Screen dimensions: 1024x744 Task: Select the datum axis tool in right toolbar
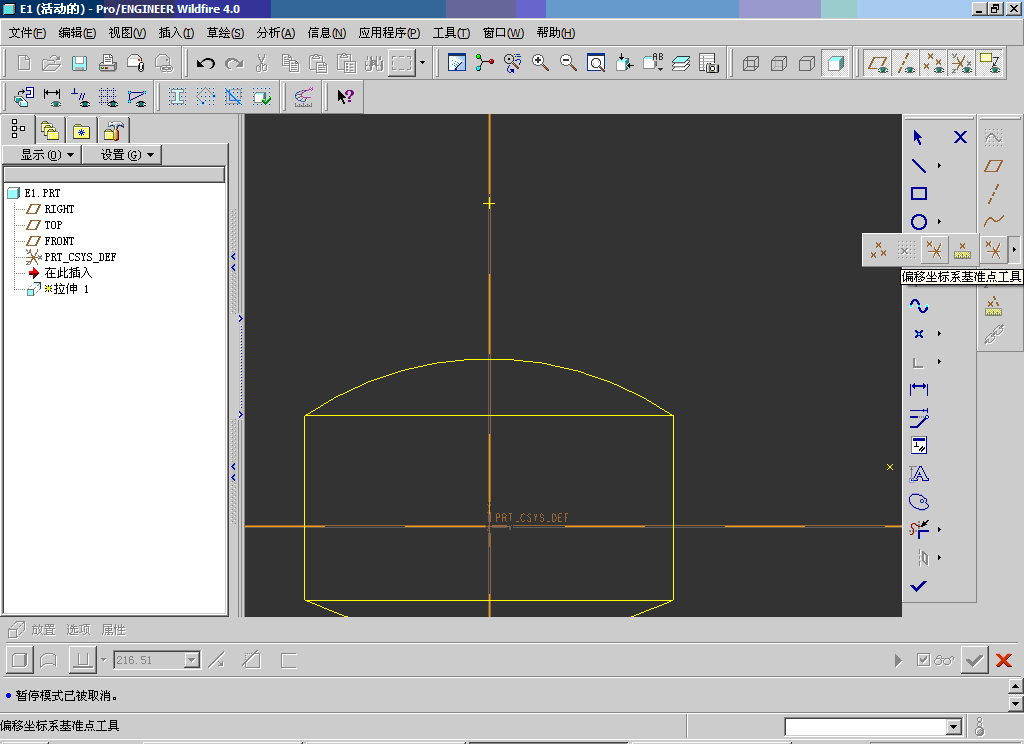(993, 194)
